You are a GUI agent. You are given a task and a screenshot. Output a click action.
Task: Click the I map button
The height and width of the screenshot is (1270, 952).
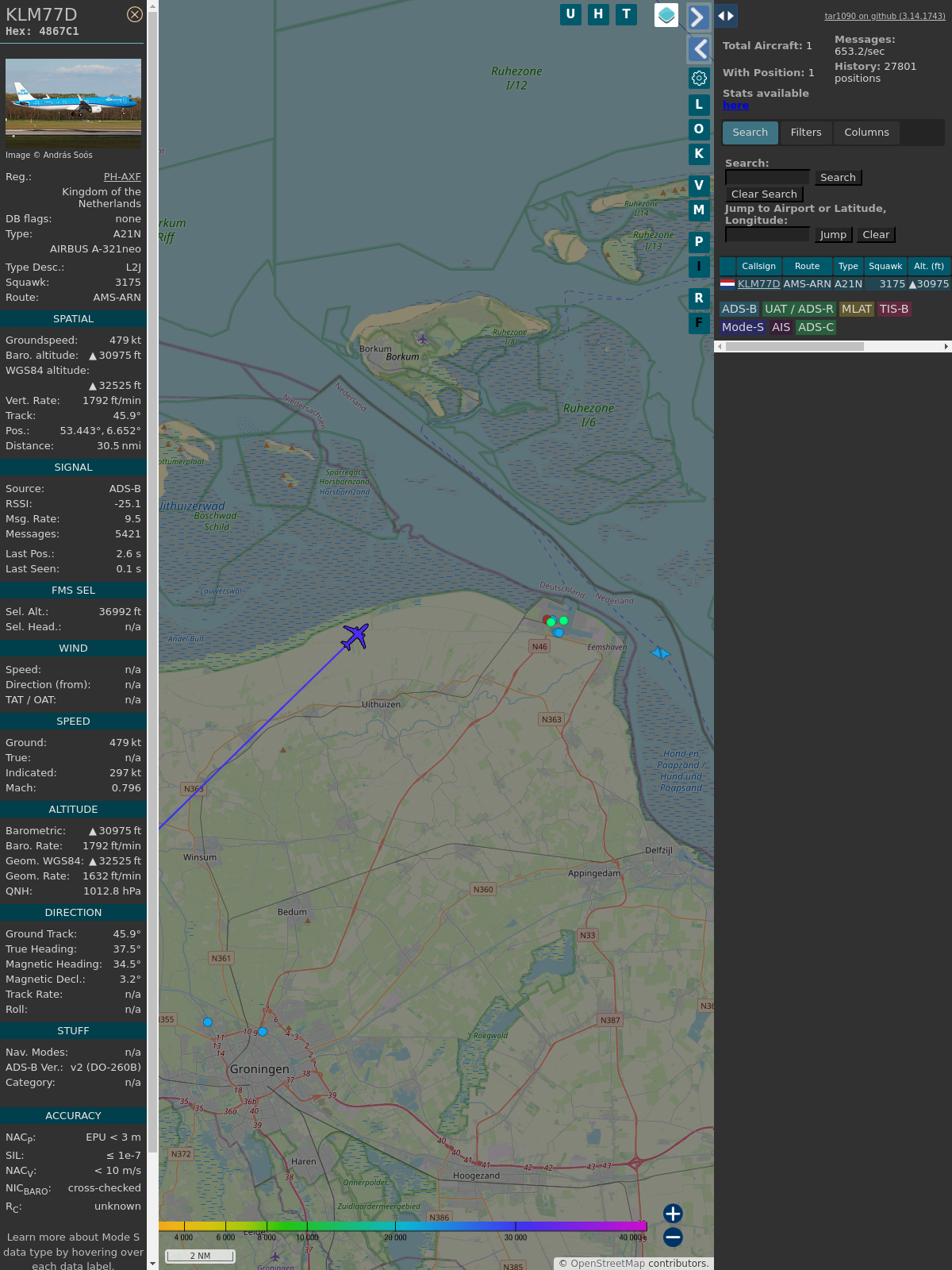699,267
